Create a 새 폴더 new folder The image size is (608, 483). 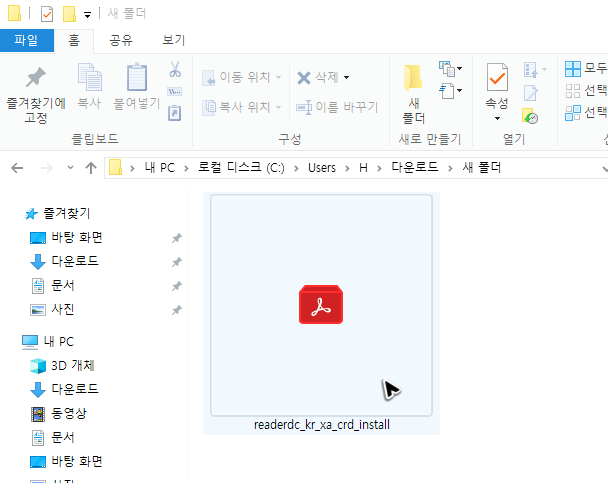coord(413,94)
